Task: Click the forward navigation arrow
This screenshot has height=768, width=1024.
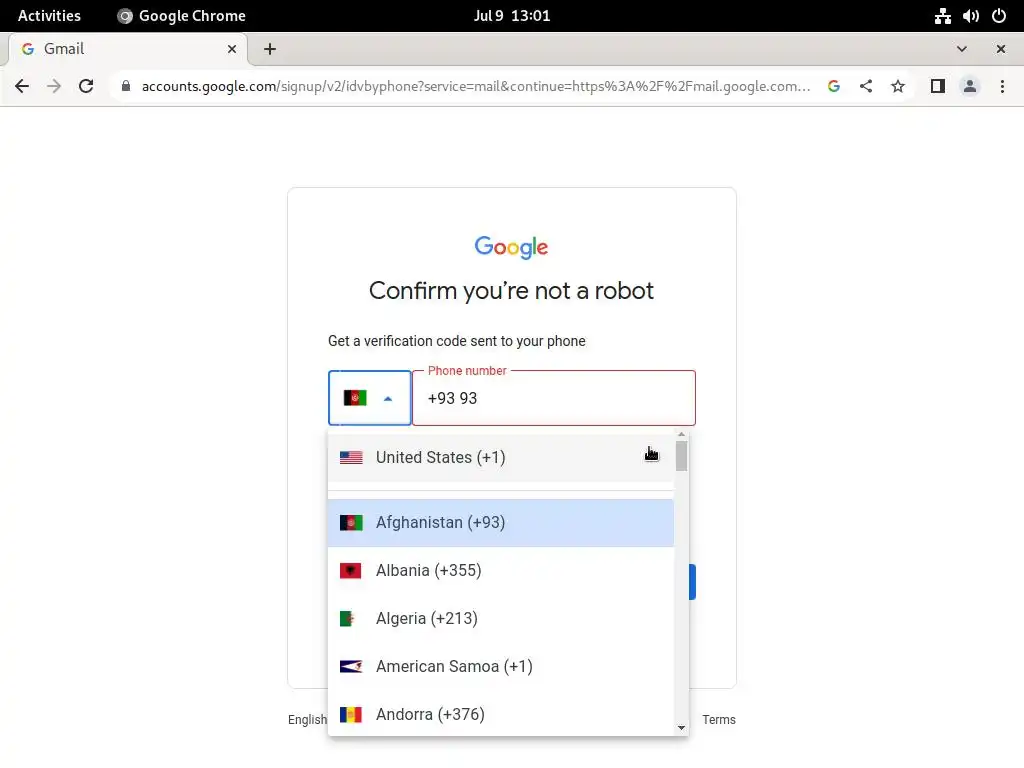Action: (54, 86)
